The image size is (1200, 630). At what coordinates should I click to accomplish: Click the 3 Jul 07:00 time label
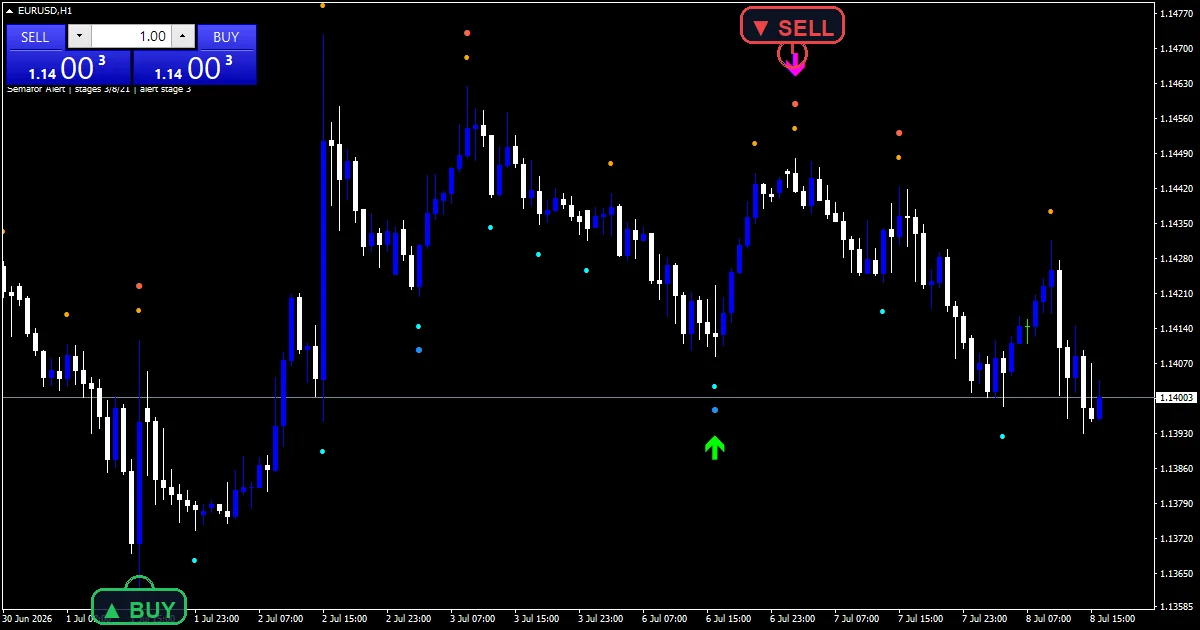tap(473, 619)
